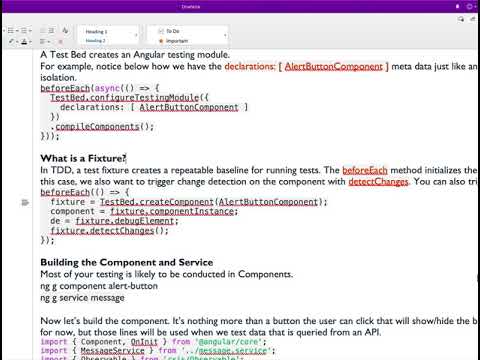480x360 pixels.
Task: Click the red 'AlertButtonComponent' text in paragraph
Action: (334, 67)
